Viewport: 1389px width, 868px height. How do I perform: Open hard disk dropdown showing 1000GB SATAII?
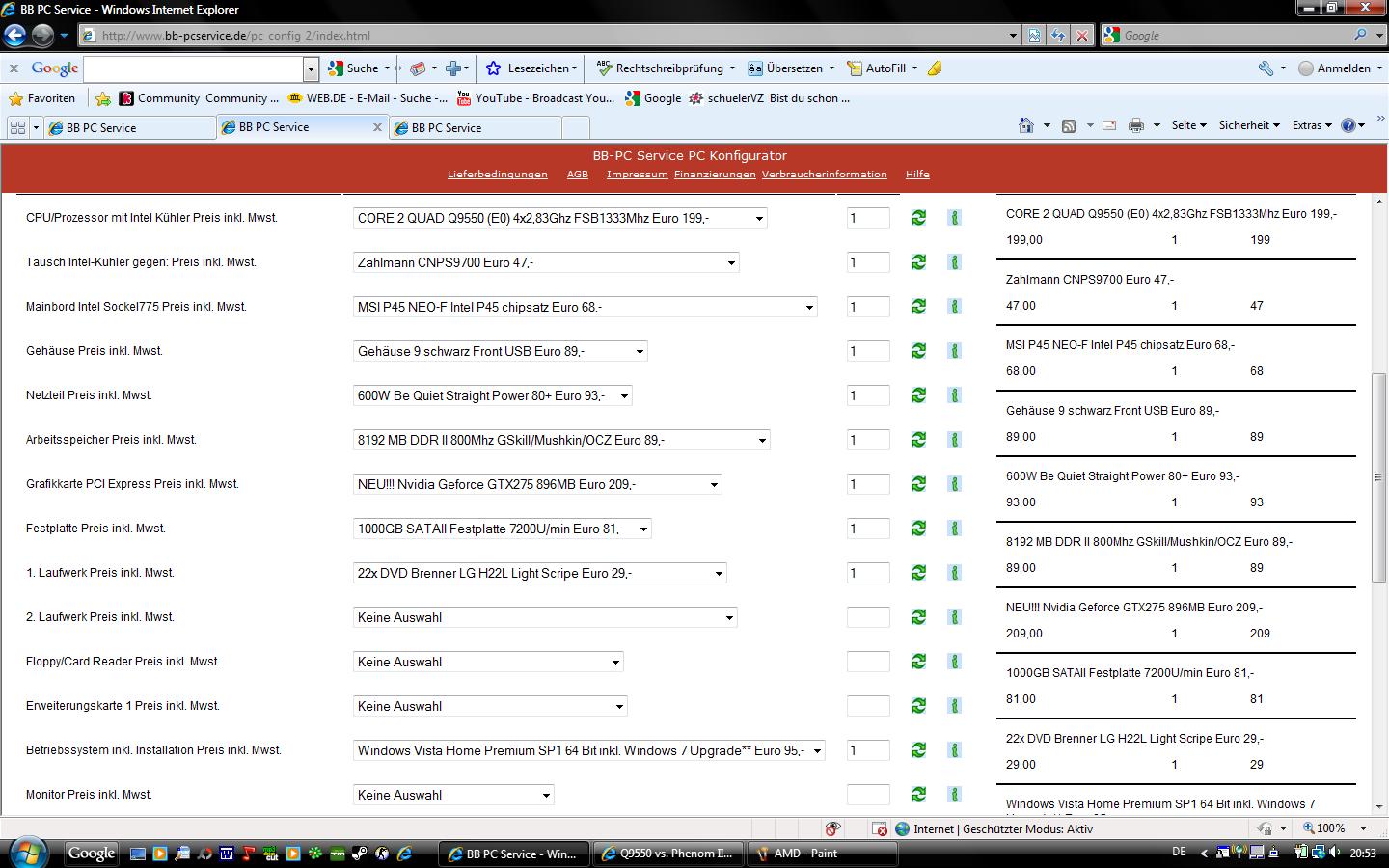coord(503,529)
